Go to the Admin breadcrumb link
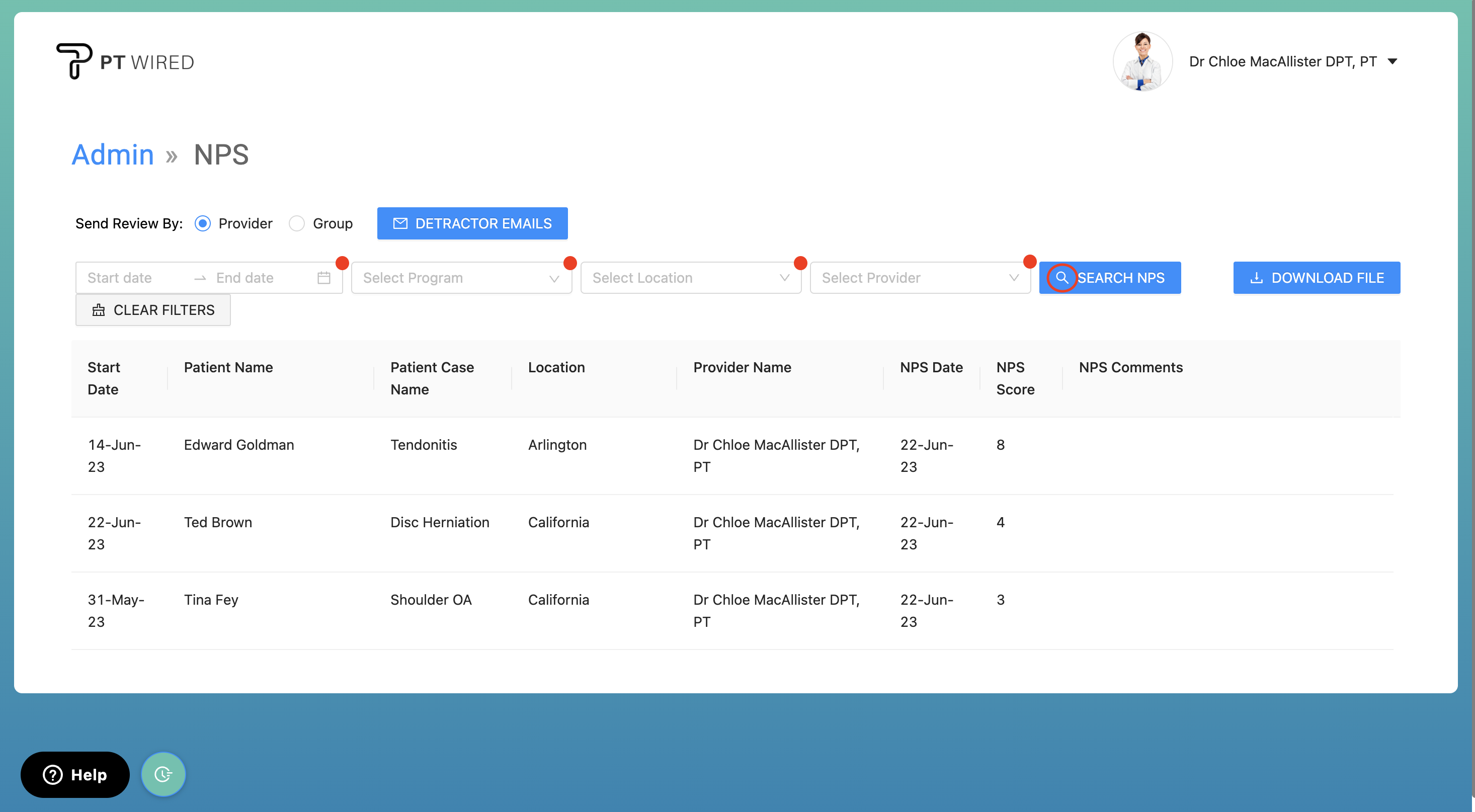The height and width of the screenshot is (812, 1475). point(113,154)
